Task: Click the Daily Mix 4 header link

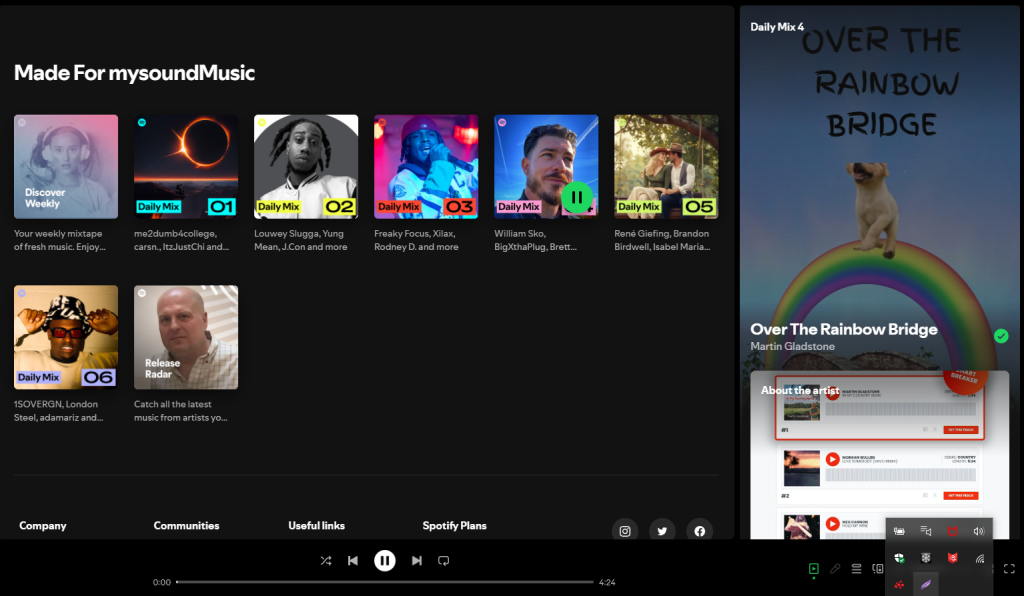Action: pyautogui.click(x=777, y=27)
